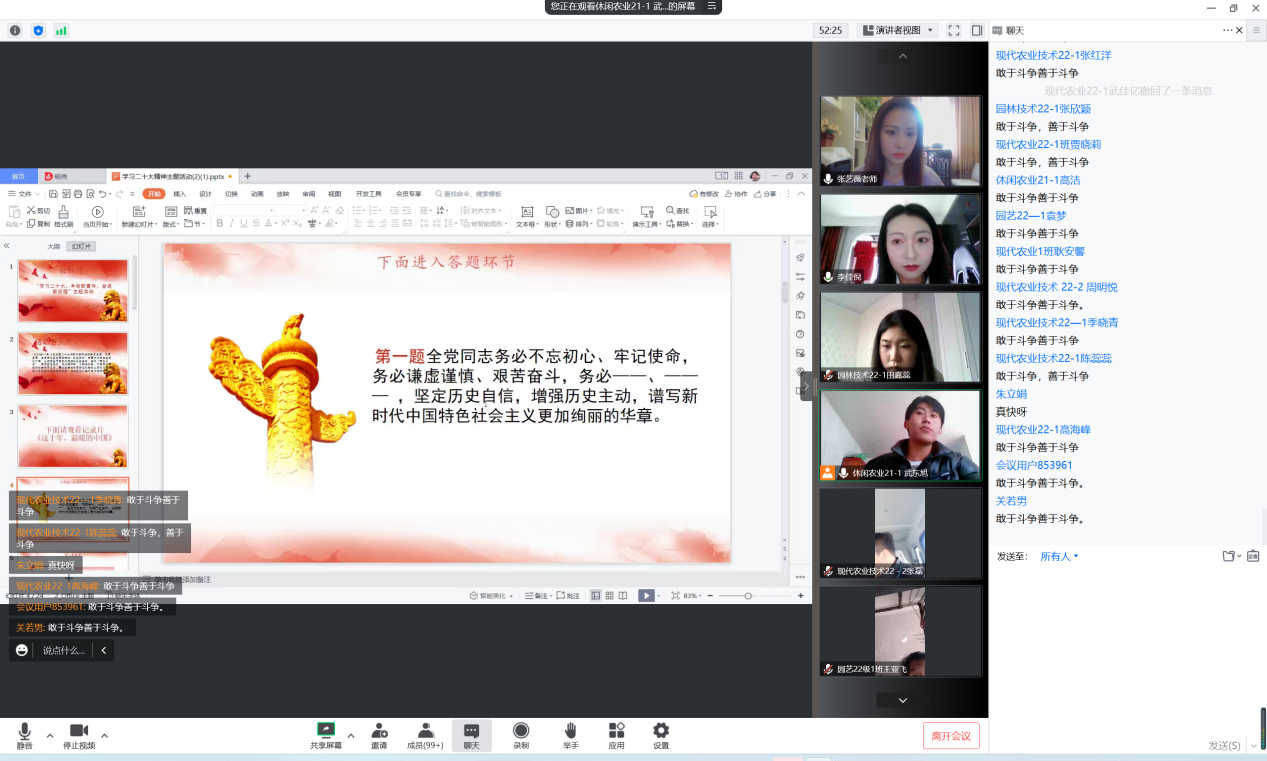This screenshot has width=1267, height=761.
Task: Click the Share Screen (共享屏幕) icon
Action: pyautogui.click(x=326, y=735)
